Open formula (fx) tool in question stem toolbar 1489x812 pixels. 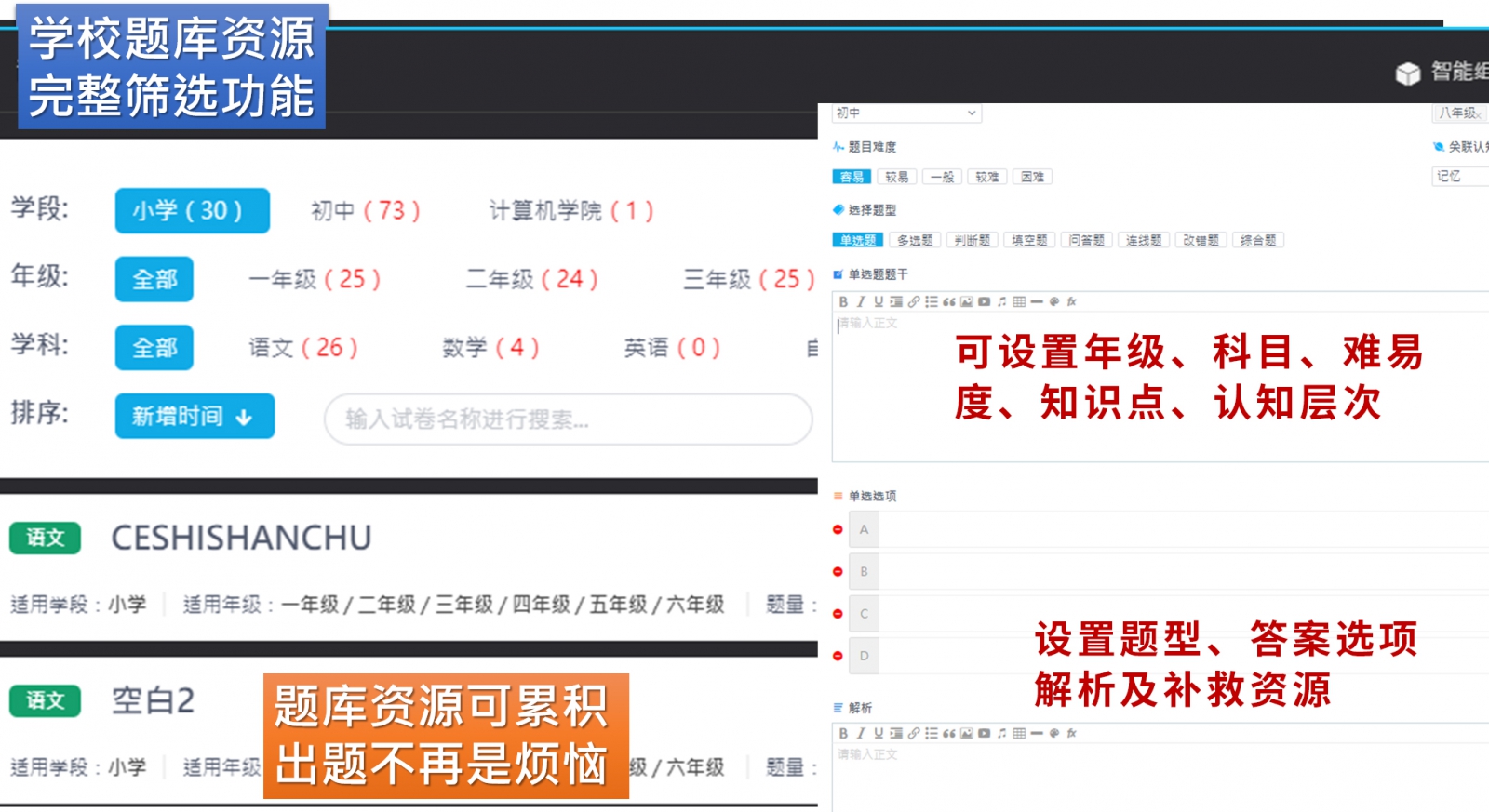[1072, 301]
